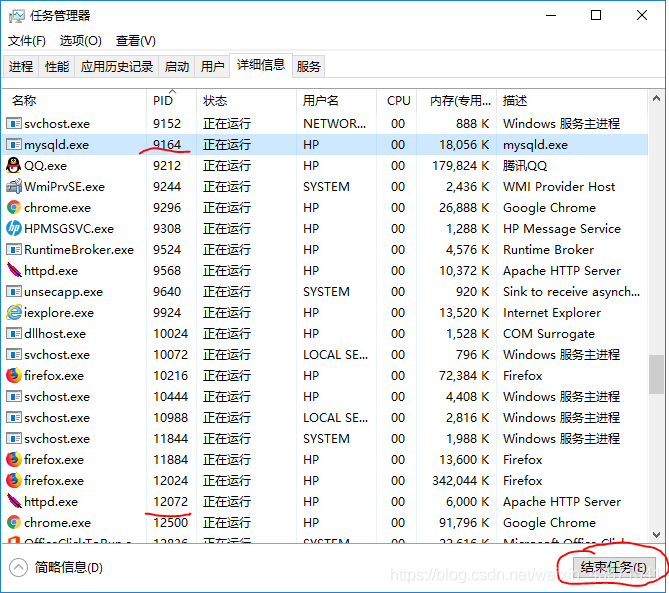Click the httpd.exe feather icon PID 12072
This screenshot has width=669, height=593.
14,501
